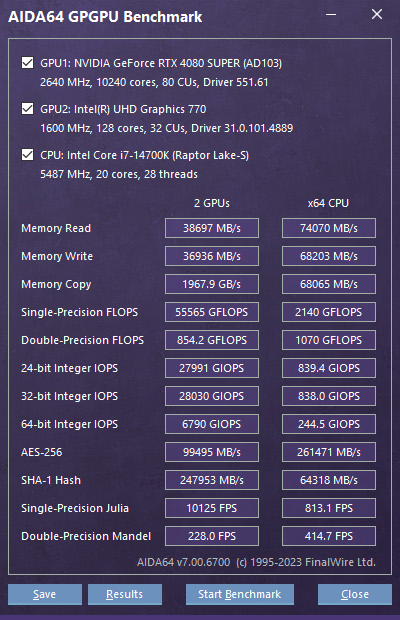Select the GPU Single-Precision Julia 10125 FPS box

(212, 508)
